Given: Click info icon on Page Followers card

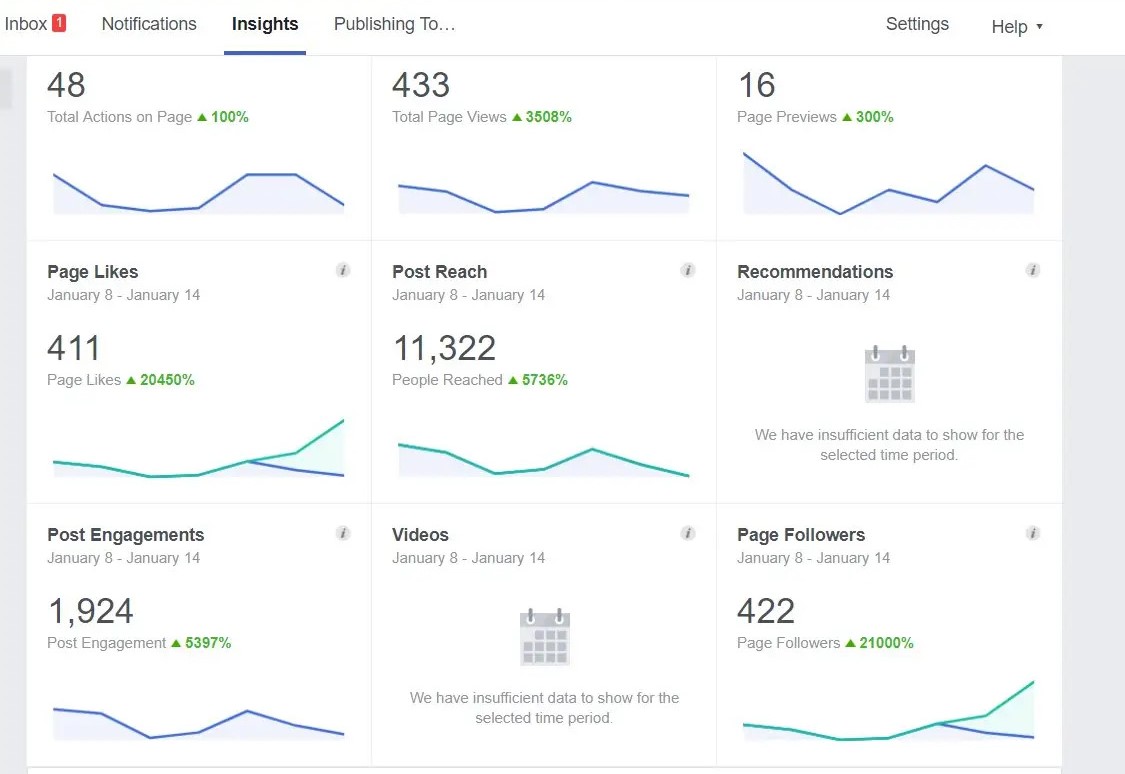Looking at the screenshot, I should (1033, 533).
